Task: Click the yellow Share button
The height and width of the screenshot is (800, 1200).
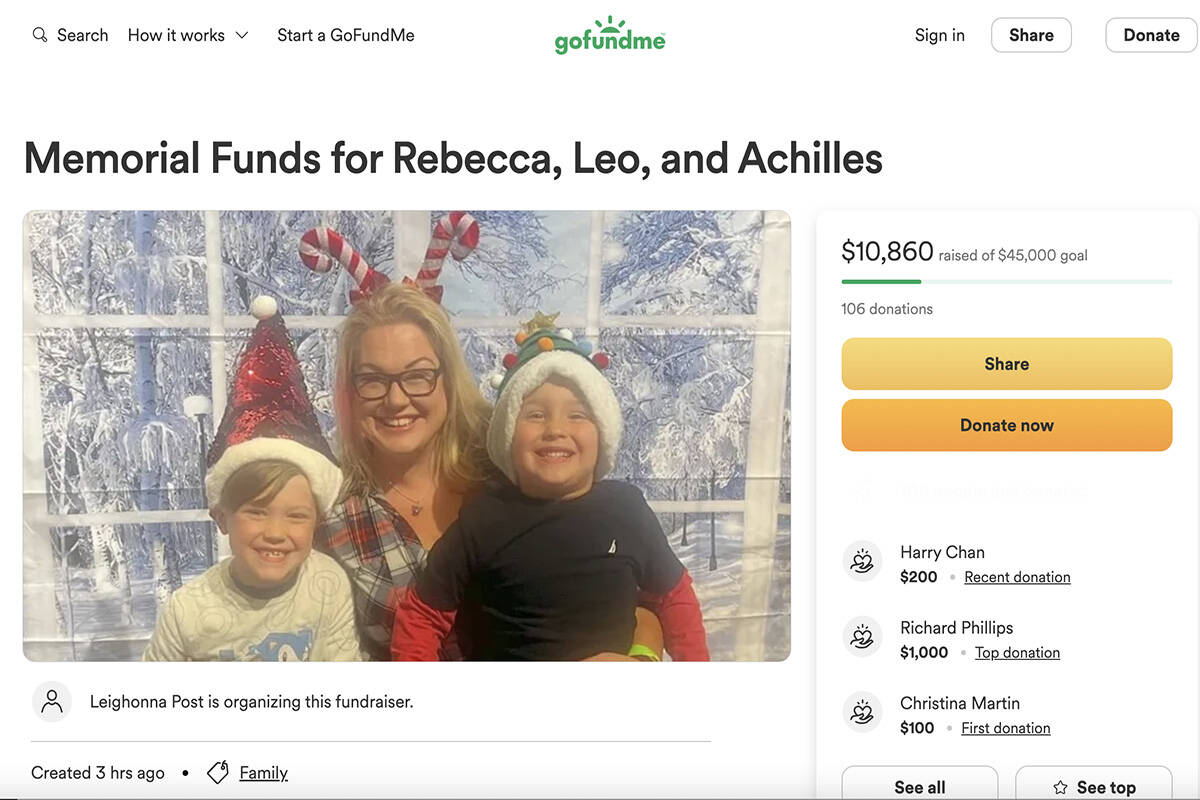Action: [1006, 364]
